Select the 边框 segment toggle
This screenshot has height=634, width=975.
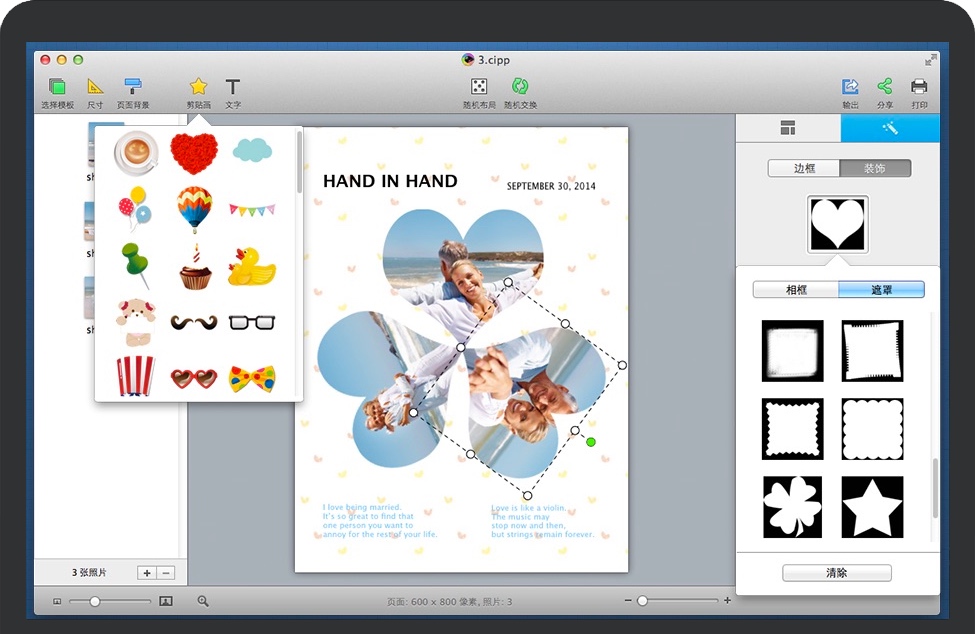pyautogui.click(x=804, y=168)
